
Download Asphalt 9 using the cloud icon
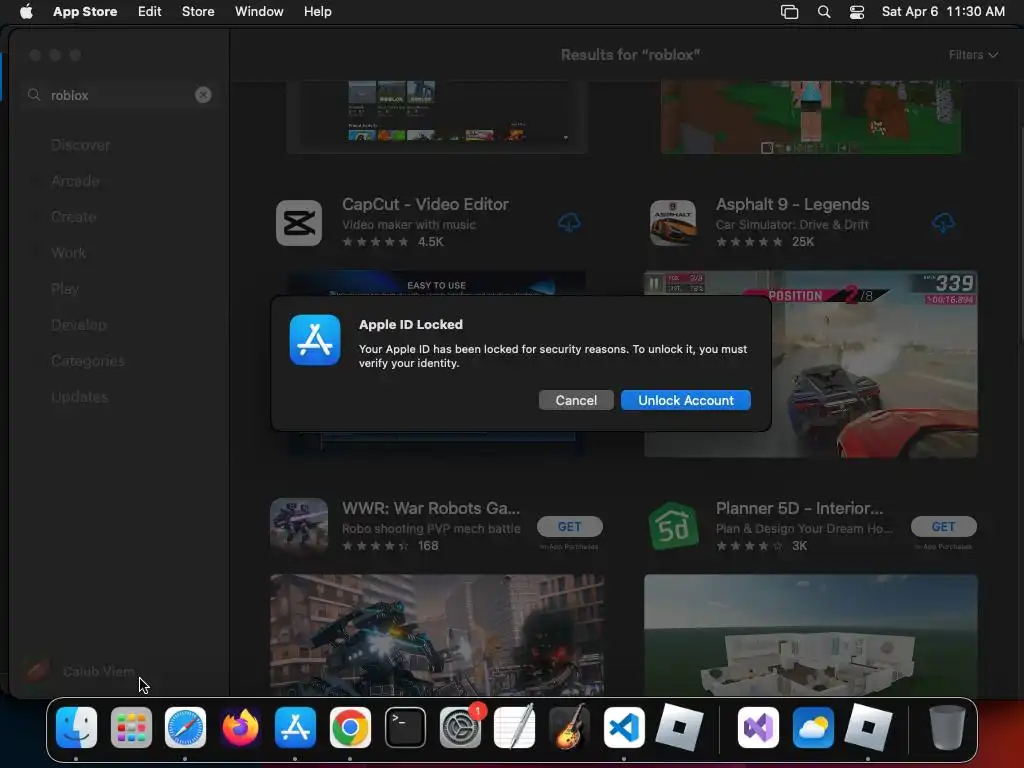(943, 223)
